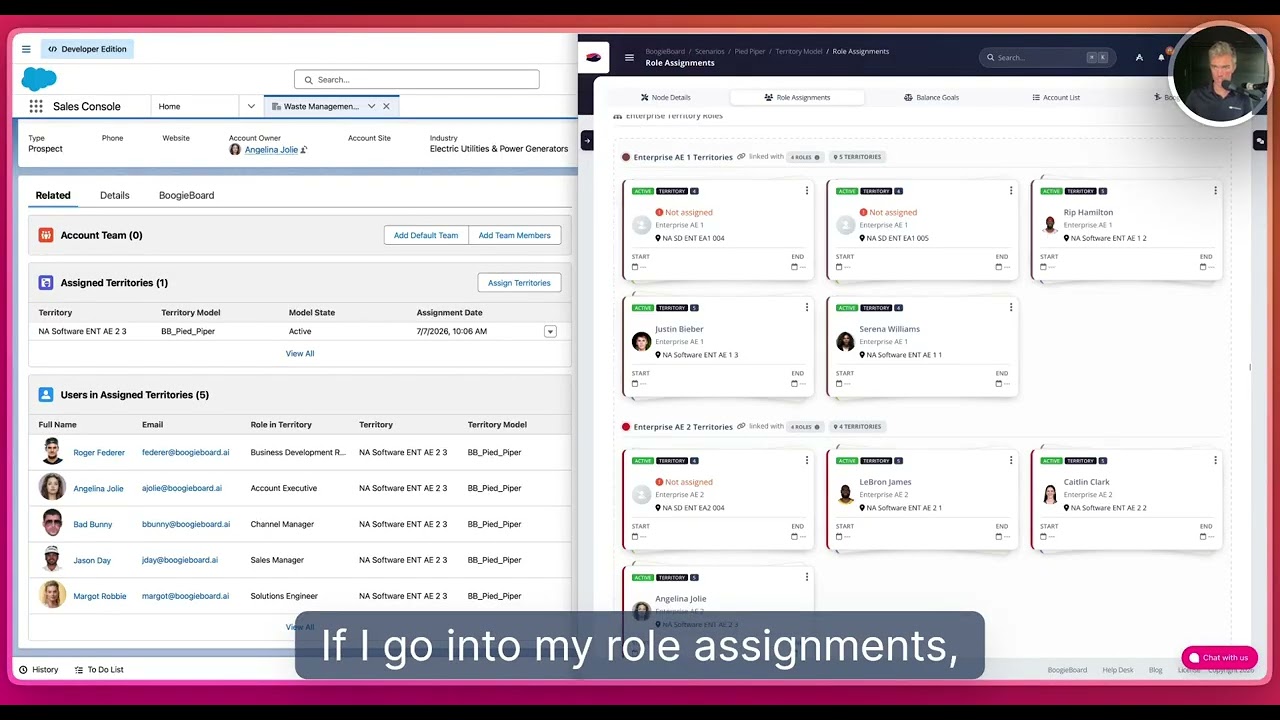Click Add Team Members button
Screen dimensions: 1280x720
(x=515, y=235)
